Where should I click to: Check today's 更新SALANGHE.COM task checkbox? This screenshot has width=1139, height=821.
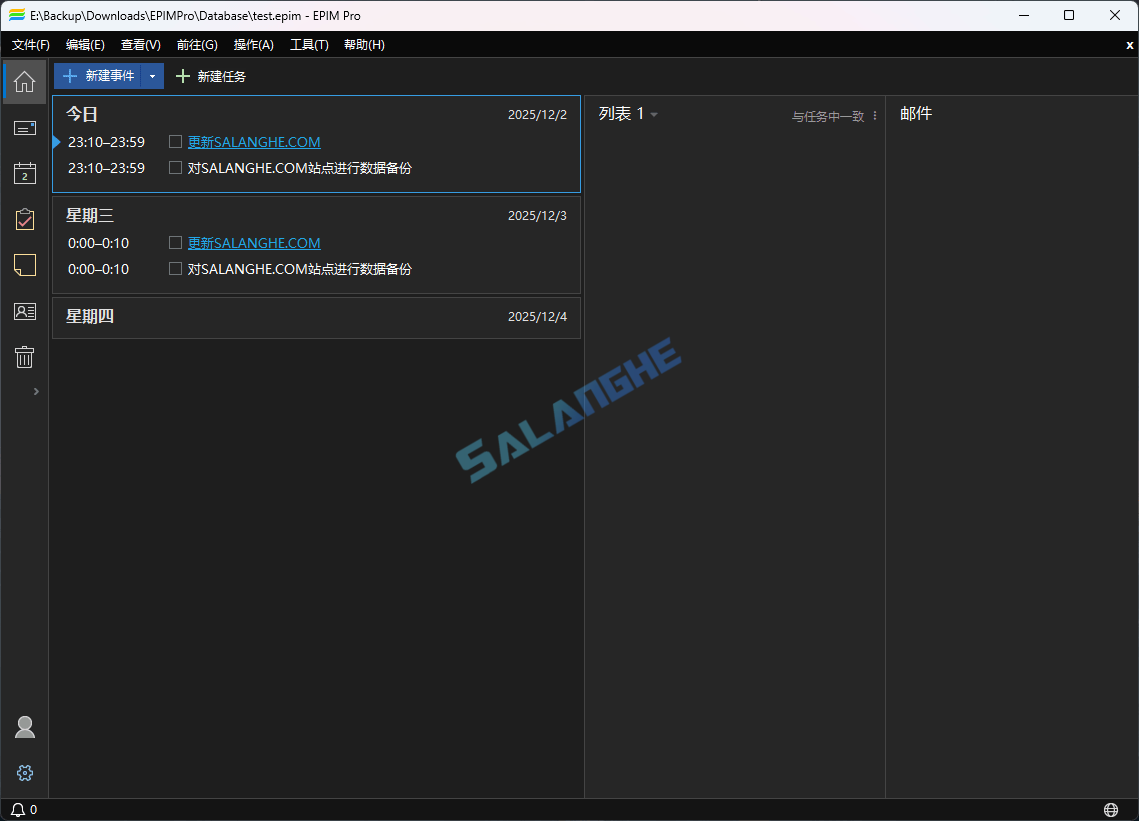[176, 142]
